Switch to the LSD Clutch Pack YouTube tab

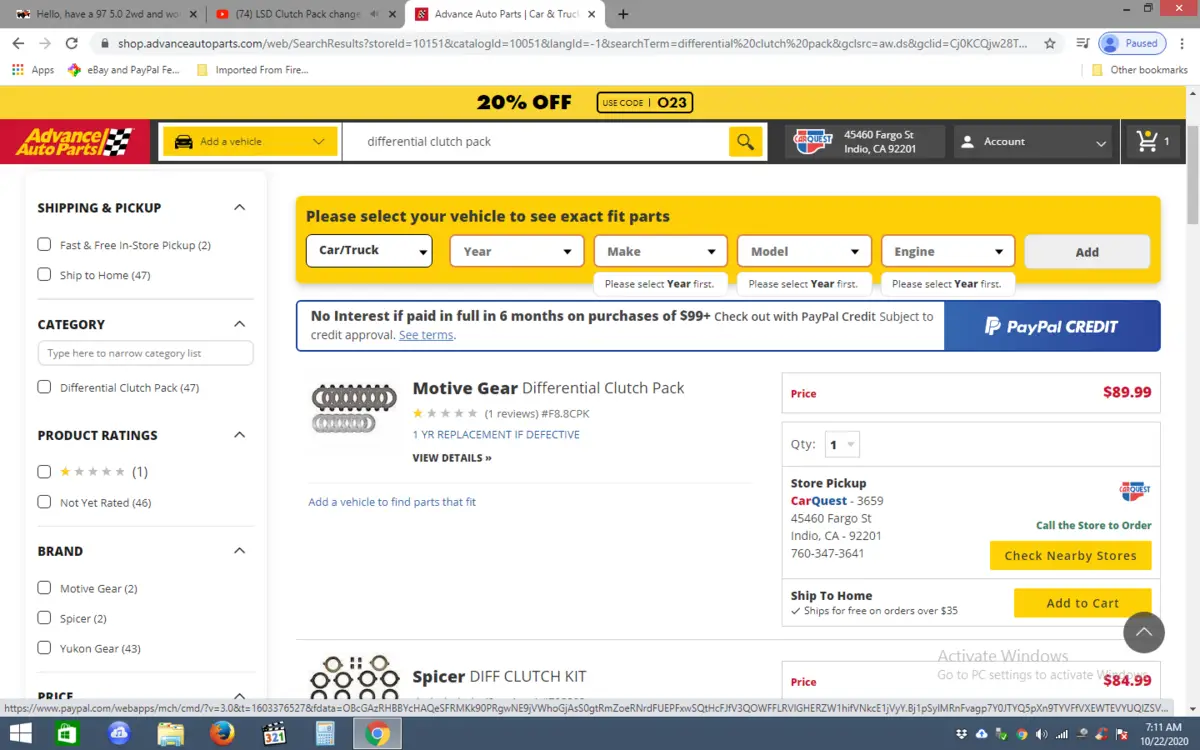305,14
